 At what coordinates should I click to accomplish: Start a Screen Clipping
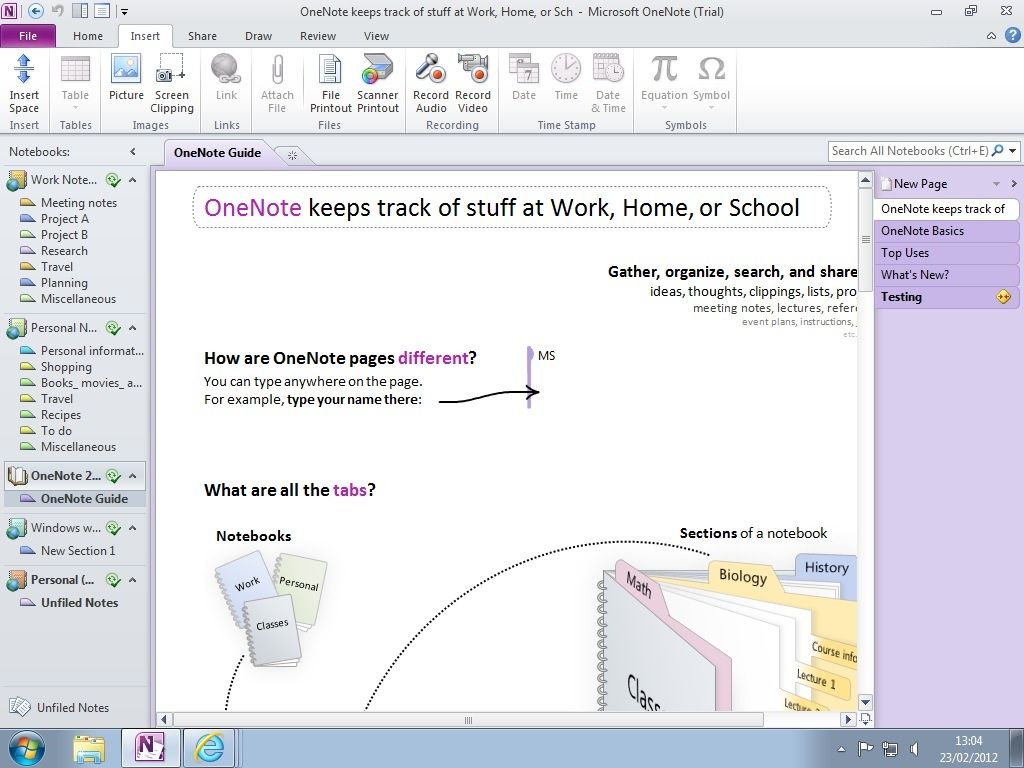(x=172, y=84)
